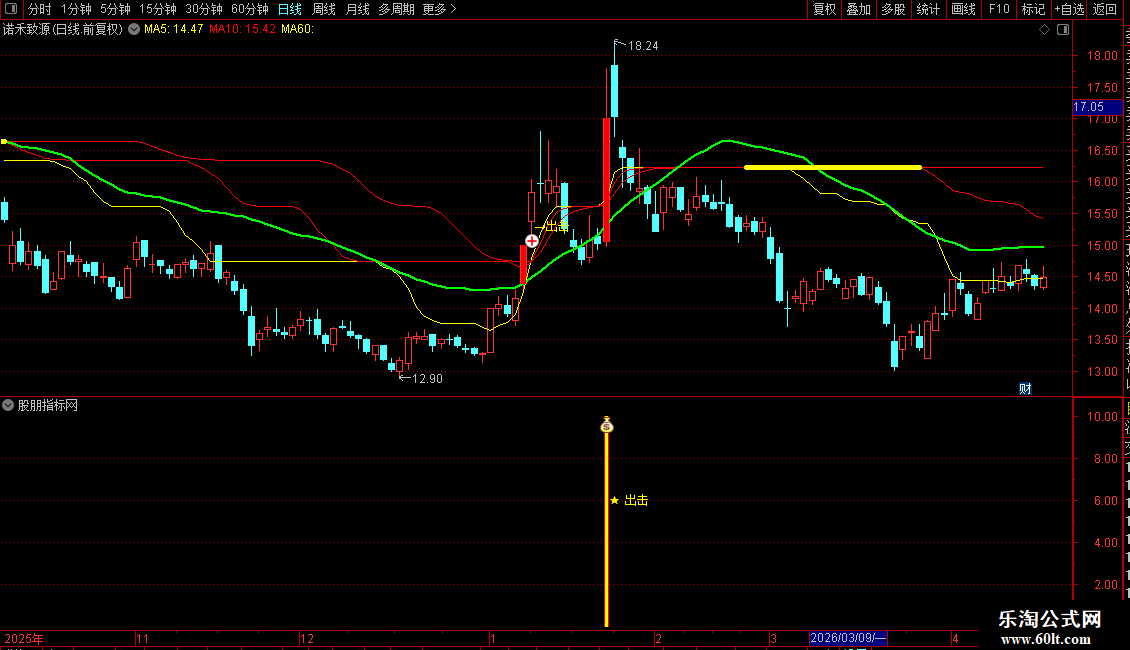This screenshot has width=1130, height=650.
Task: Expand the 更多 periods dropdown
Action: tap(439, 9)
